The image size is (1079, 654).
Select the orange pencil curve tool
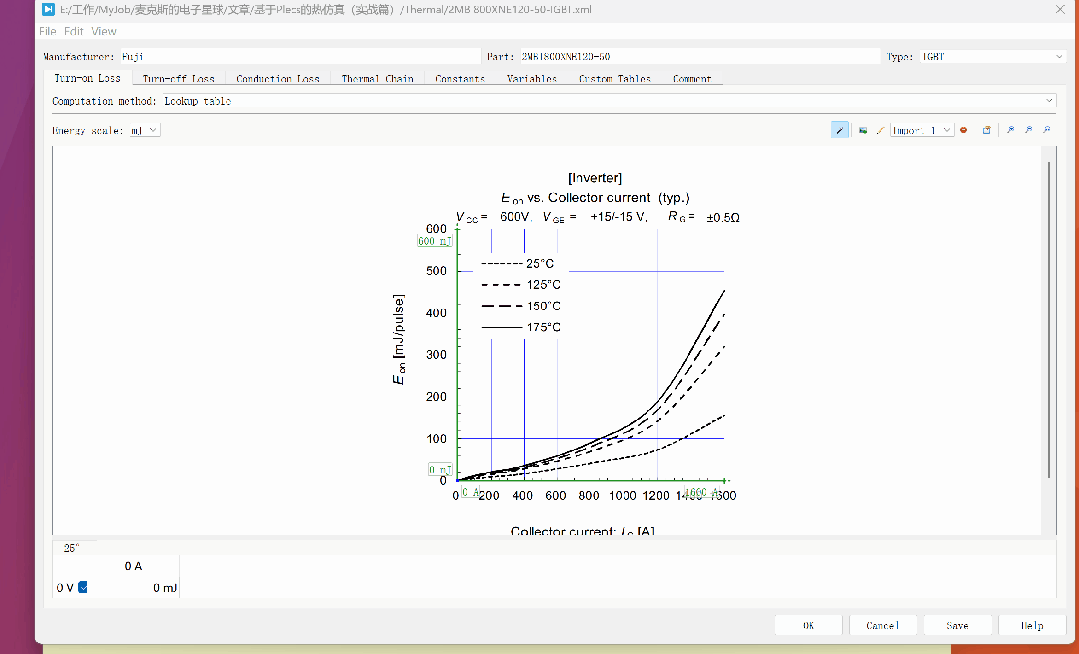(880, 130)
